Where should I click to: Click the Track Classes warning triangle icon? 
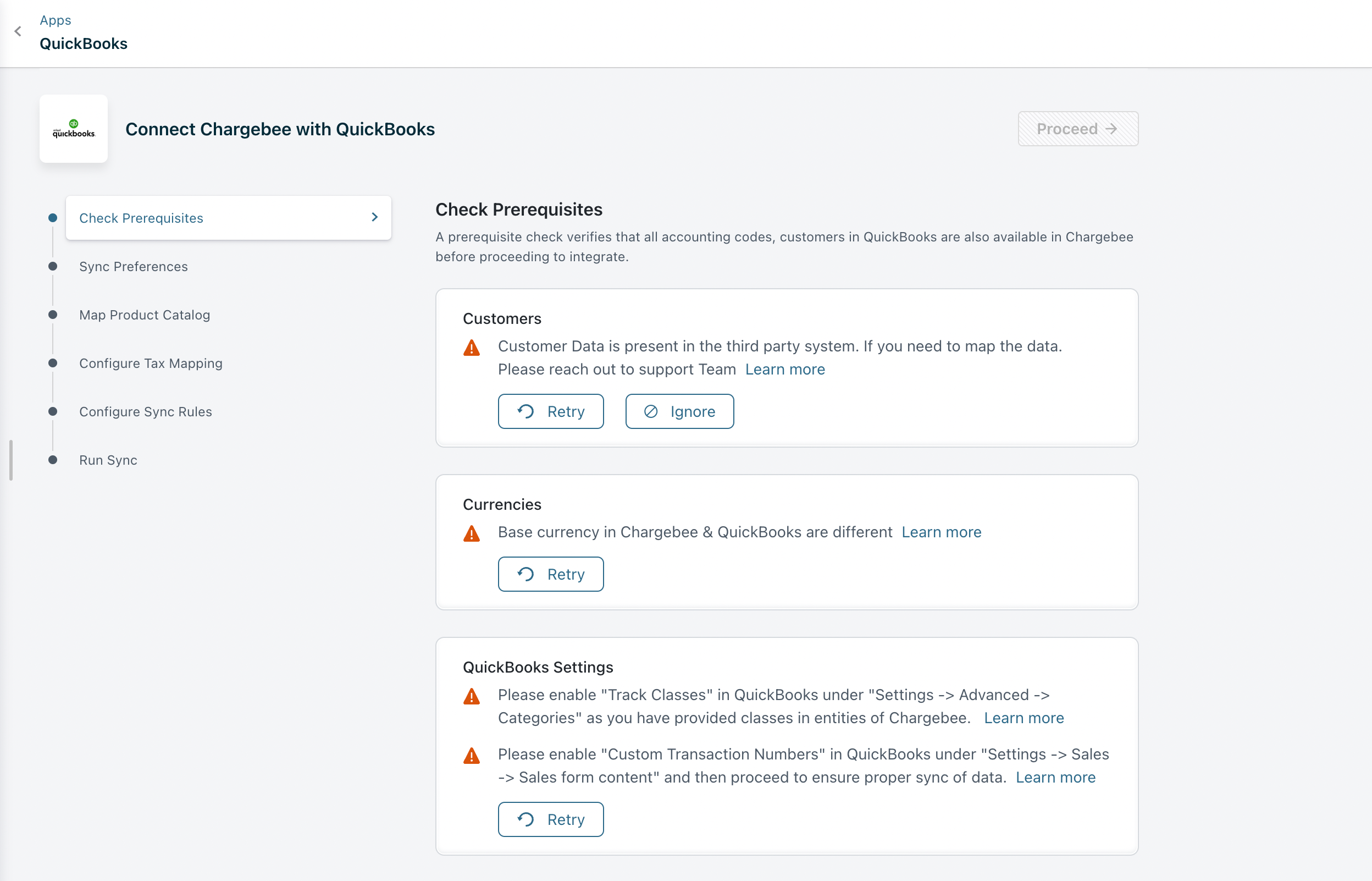472,697
